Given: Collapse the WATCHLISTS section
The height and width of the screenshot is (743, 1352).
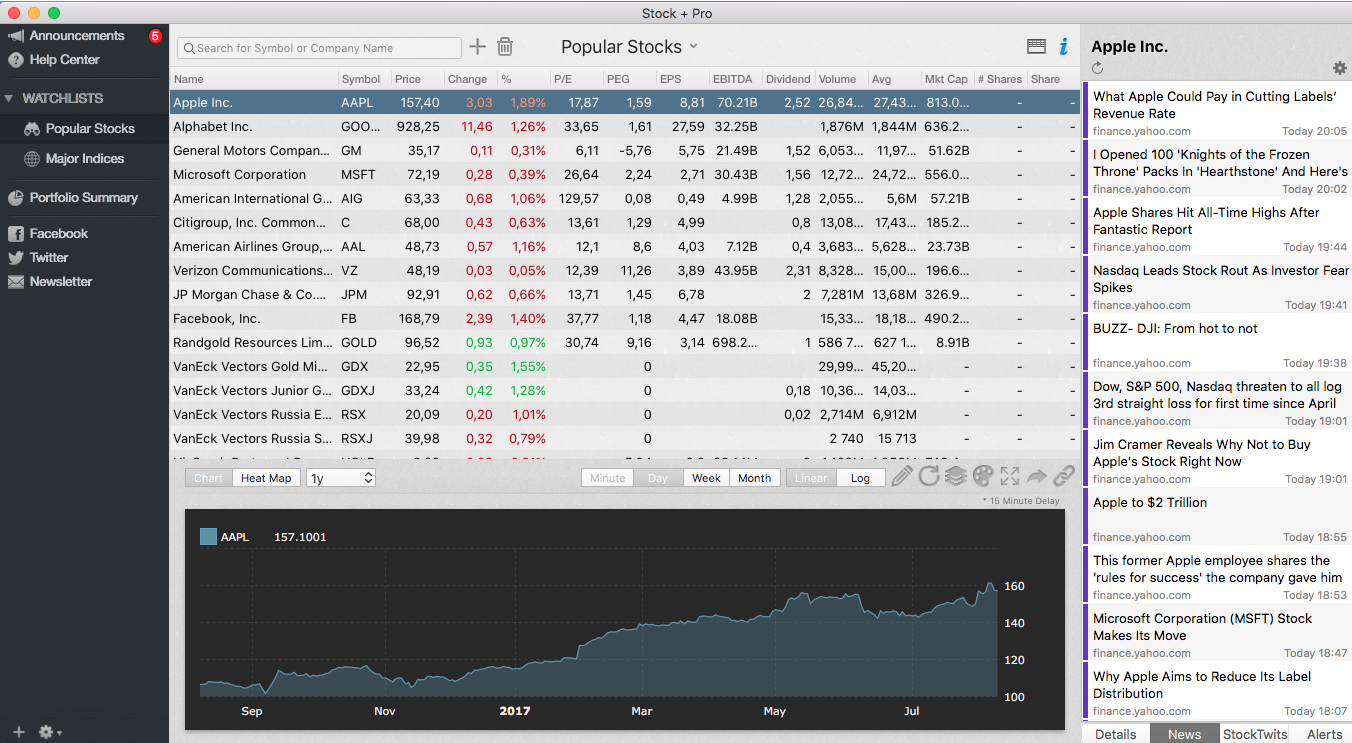Looking at the screenshot, I should pyautogui.click(x=10, y=99).
